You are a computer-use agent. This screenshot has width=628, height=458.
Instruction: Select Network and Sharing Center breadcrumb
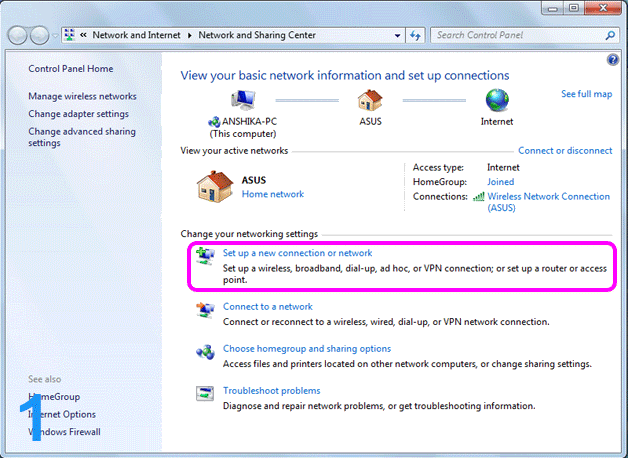click(257, 35)
